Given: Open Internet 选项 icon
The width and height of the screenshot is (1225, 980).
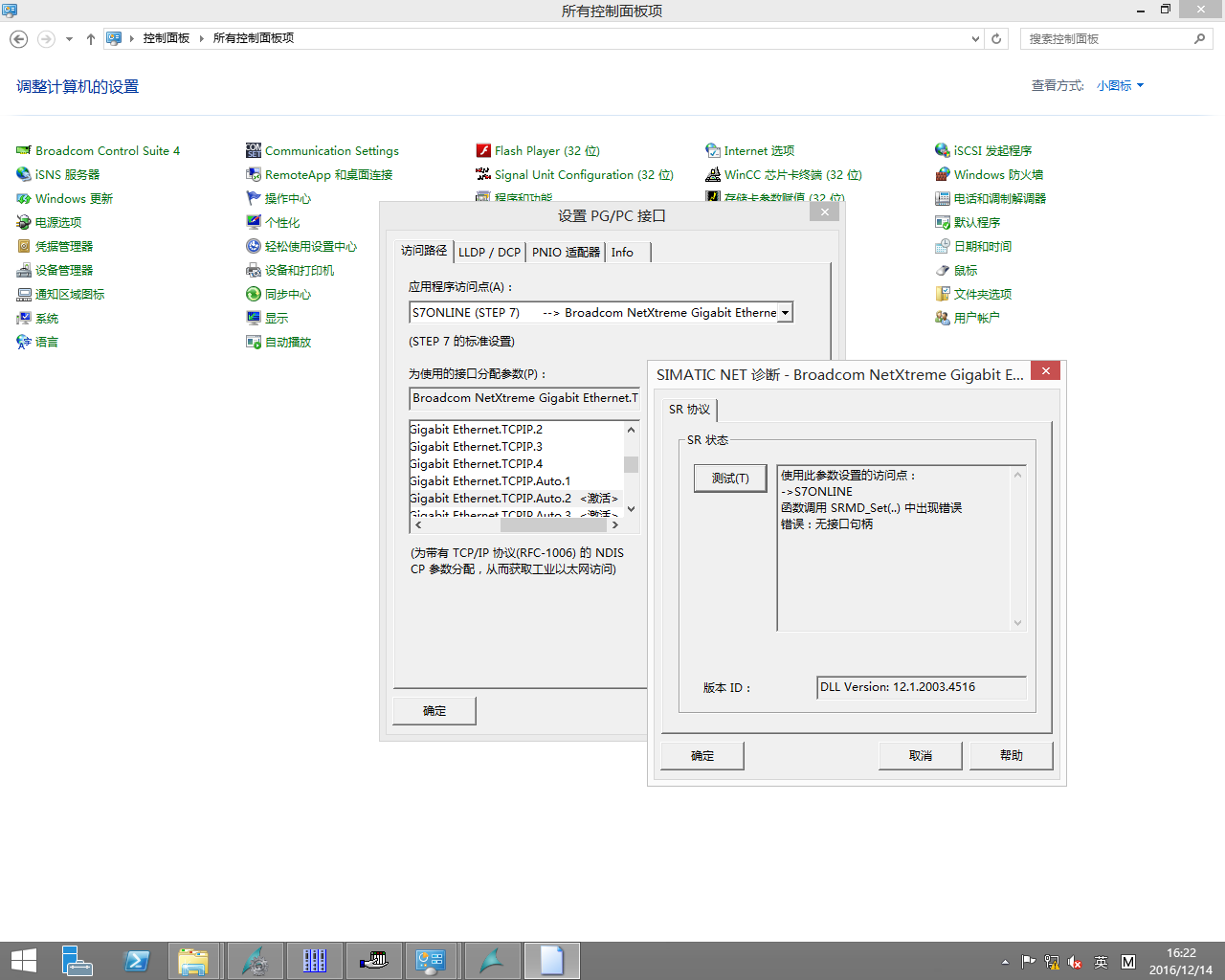Looking at the screenshot, I should coord(713,151).
